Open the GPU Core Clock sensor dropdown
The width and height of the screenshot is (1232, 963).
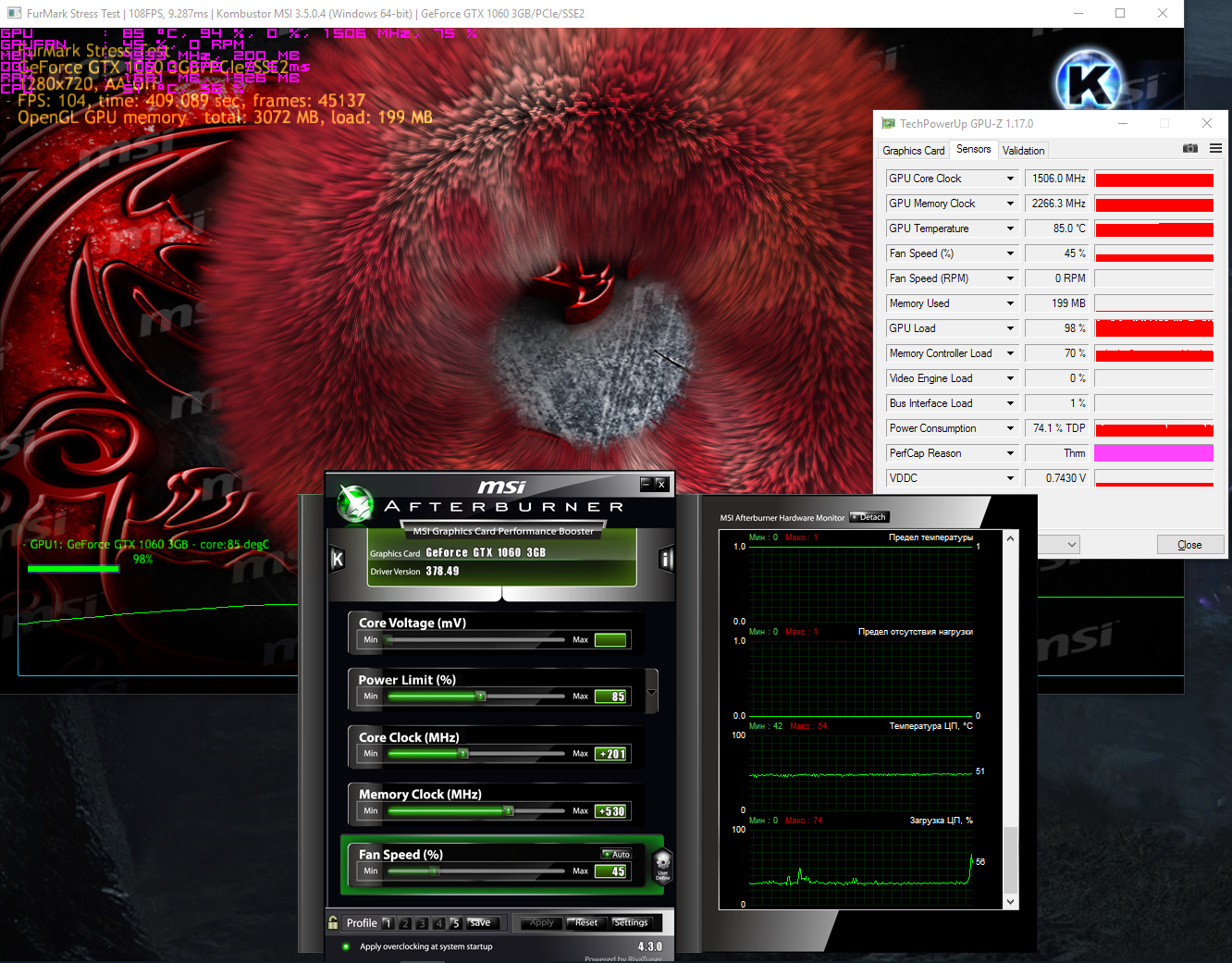pos(1010,179)
